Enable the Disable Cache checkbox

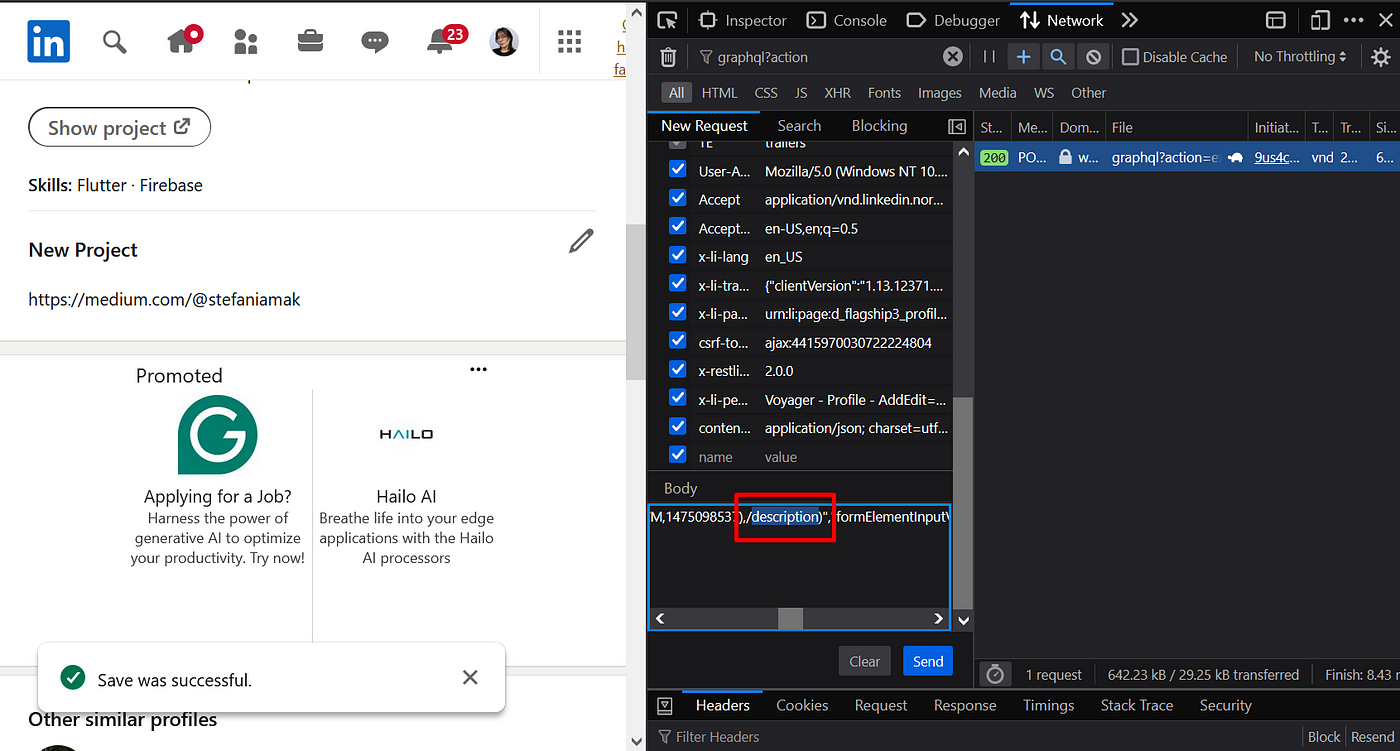click(x=1130, y=57)
